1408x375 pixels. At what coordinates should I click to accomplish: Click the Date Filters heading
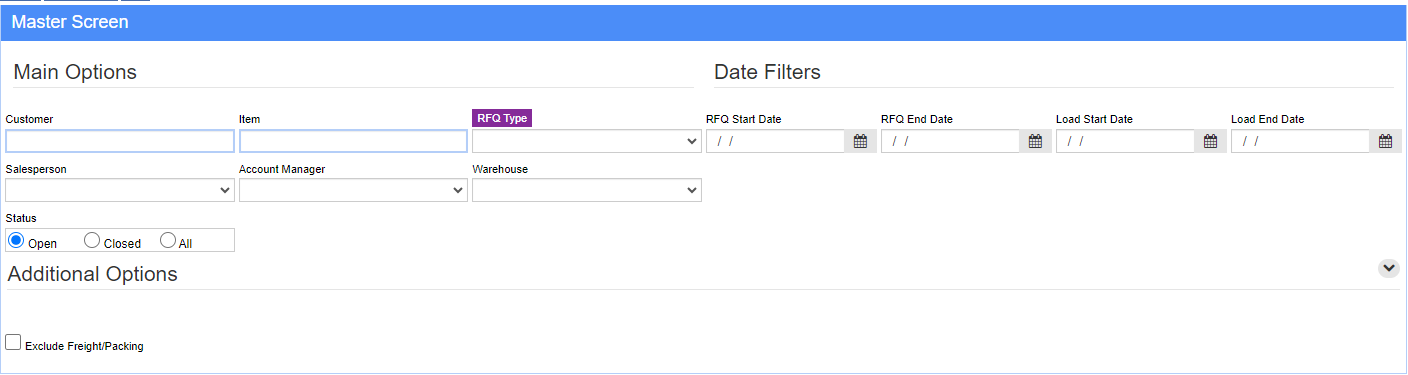coord(767,72)
